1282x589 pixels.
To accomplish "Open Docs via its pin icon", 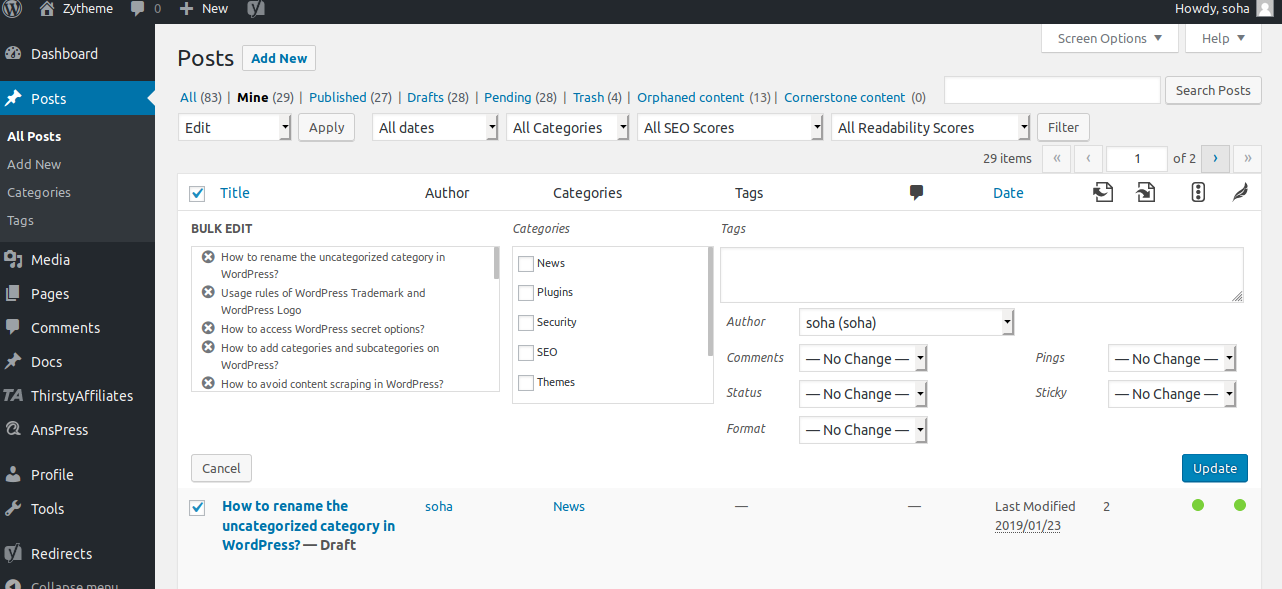I will [x=14, y=362].
